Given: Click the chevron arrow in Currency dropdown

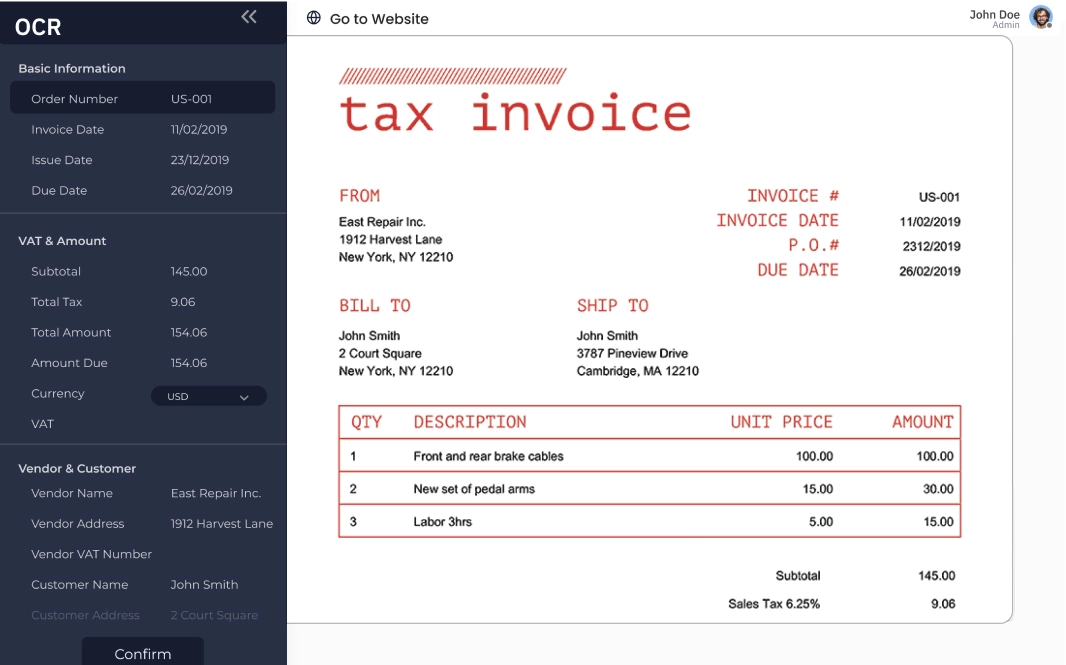Looking at the screenshot, I should pyautogui.click(x=244, y=398).
